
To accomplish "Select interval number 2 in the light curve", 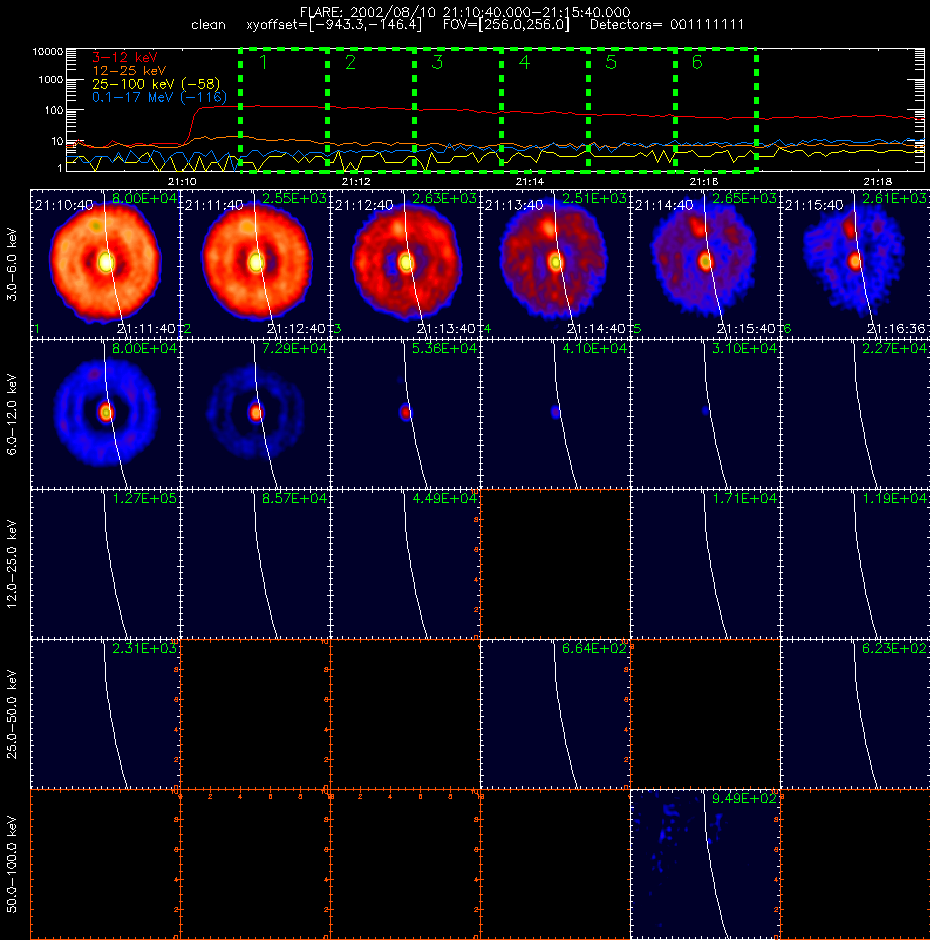I will (350, 62).
